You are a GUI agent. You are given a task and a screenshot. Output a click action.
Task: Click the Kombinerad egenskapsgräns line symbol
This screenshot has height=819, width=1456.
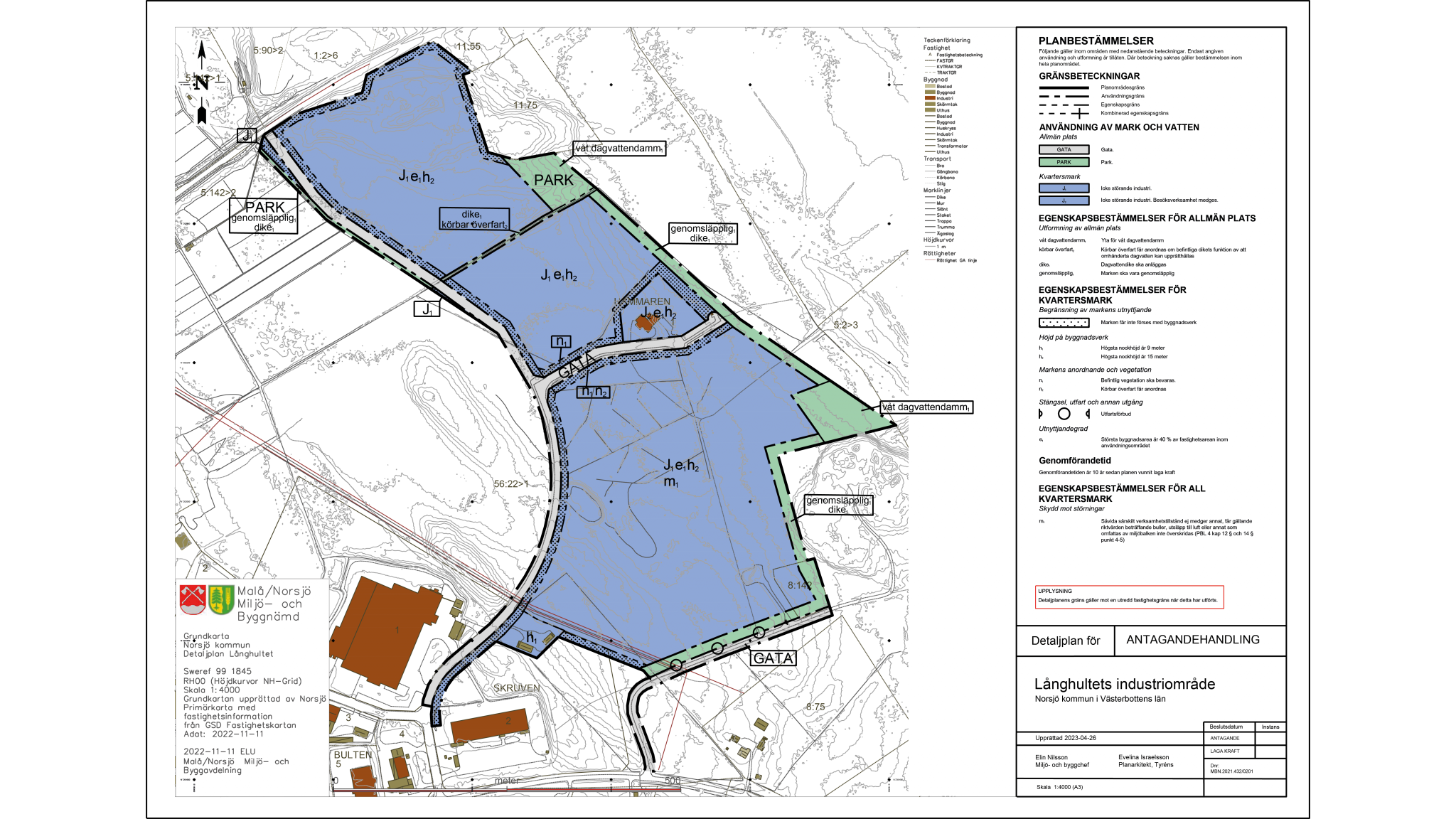tap(1064, 113)
